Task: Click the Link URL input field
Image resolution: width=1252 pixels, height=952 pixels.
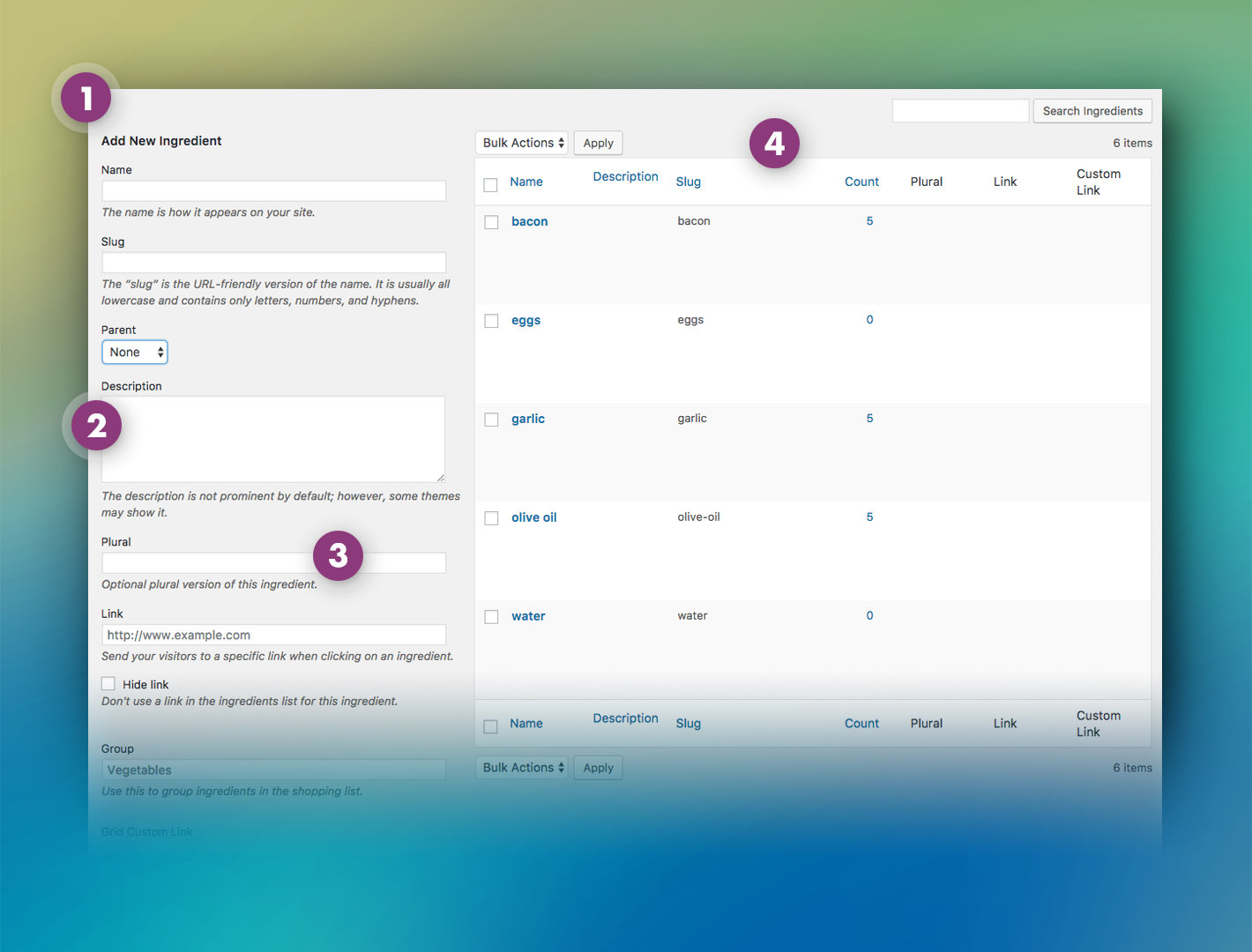Action: click(x=273, y=635)
